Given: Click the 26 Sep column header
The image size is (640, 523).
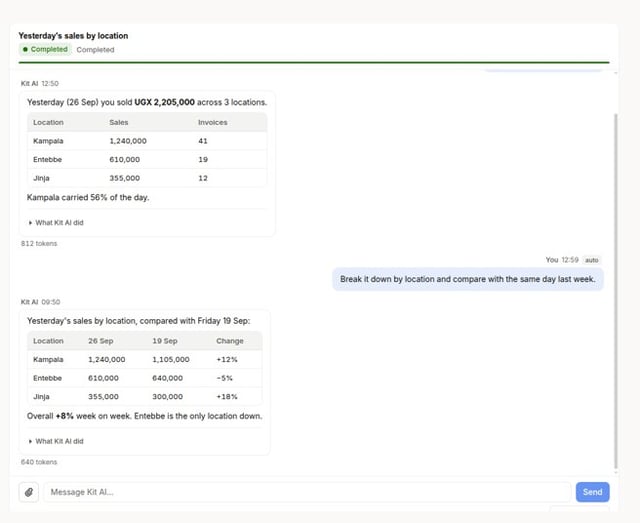Looking at the screenshot, I should pos(101,341).
